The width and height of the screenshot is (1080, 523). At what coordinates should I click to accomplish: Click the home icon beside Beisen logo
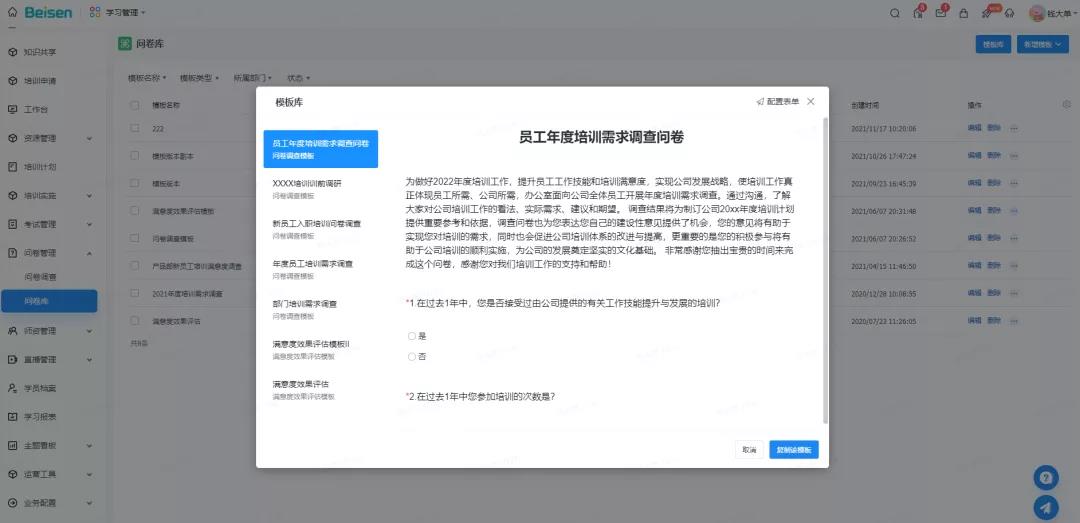point(12,12)
